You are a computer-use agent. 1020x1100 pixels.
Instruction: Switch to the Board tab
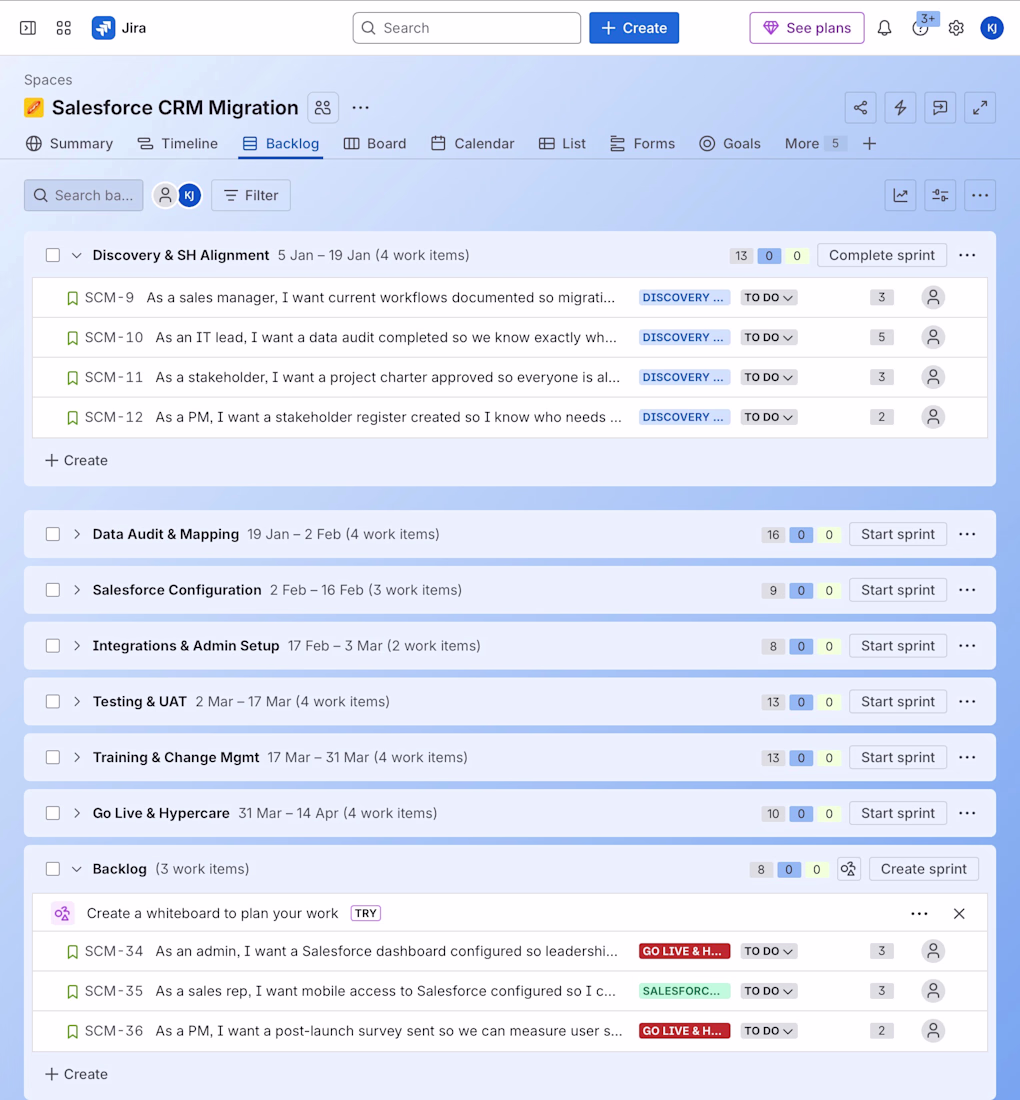point(375,144)
